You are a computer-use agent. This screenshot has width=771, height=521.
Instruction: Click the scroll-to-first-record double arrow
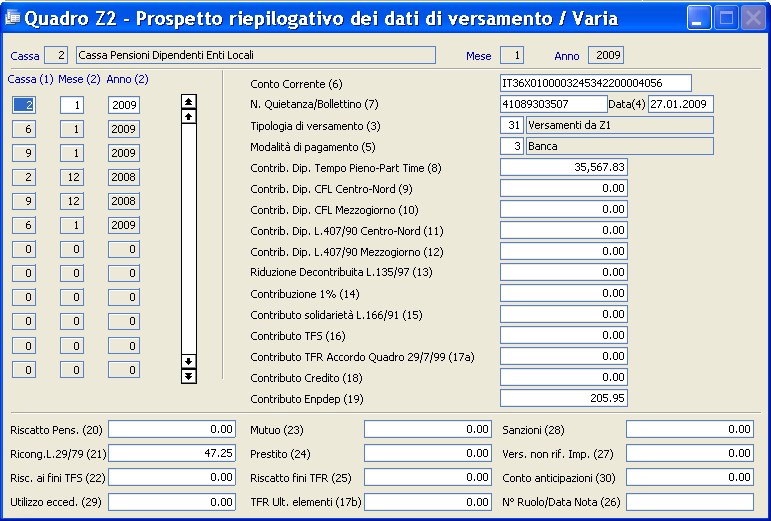[x=189, y=101]
